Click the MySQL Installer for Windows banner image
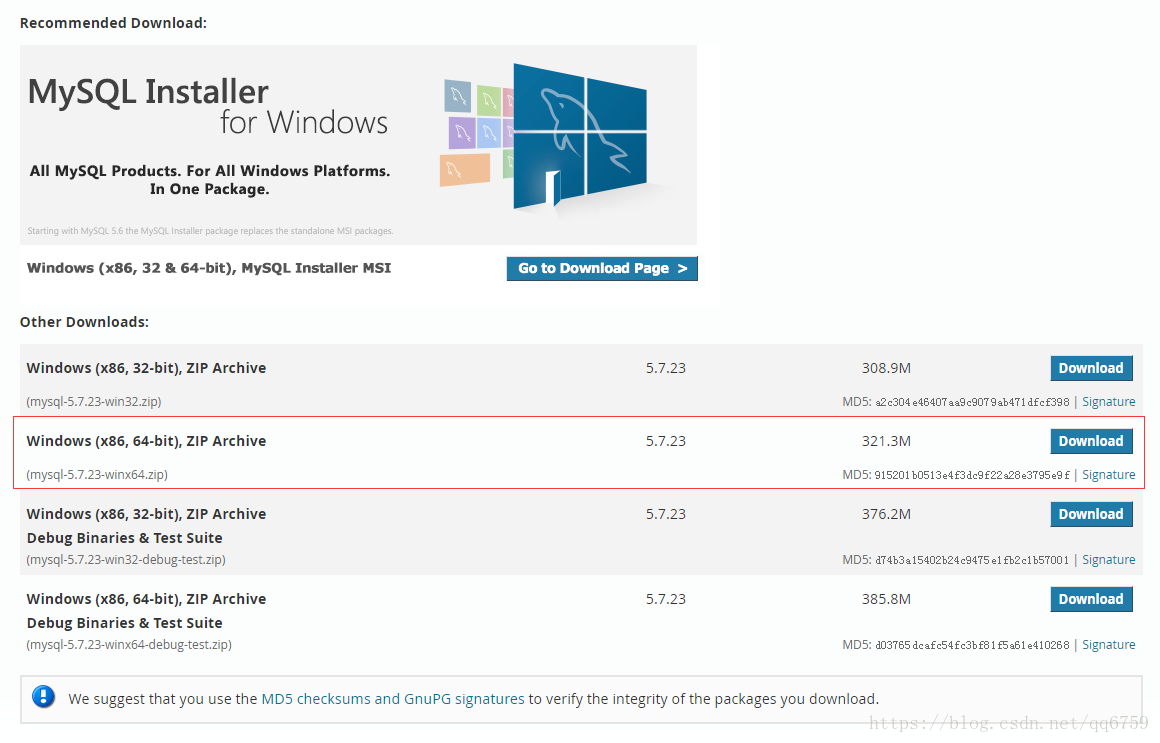 [x=358, y=145]
